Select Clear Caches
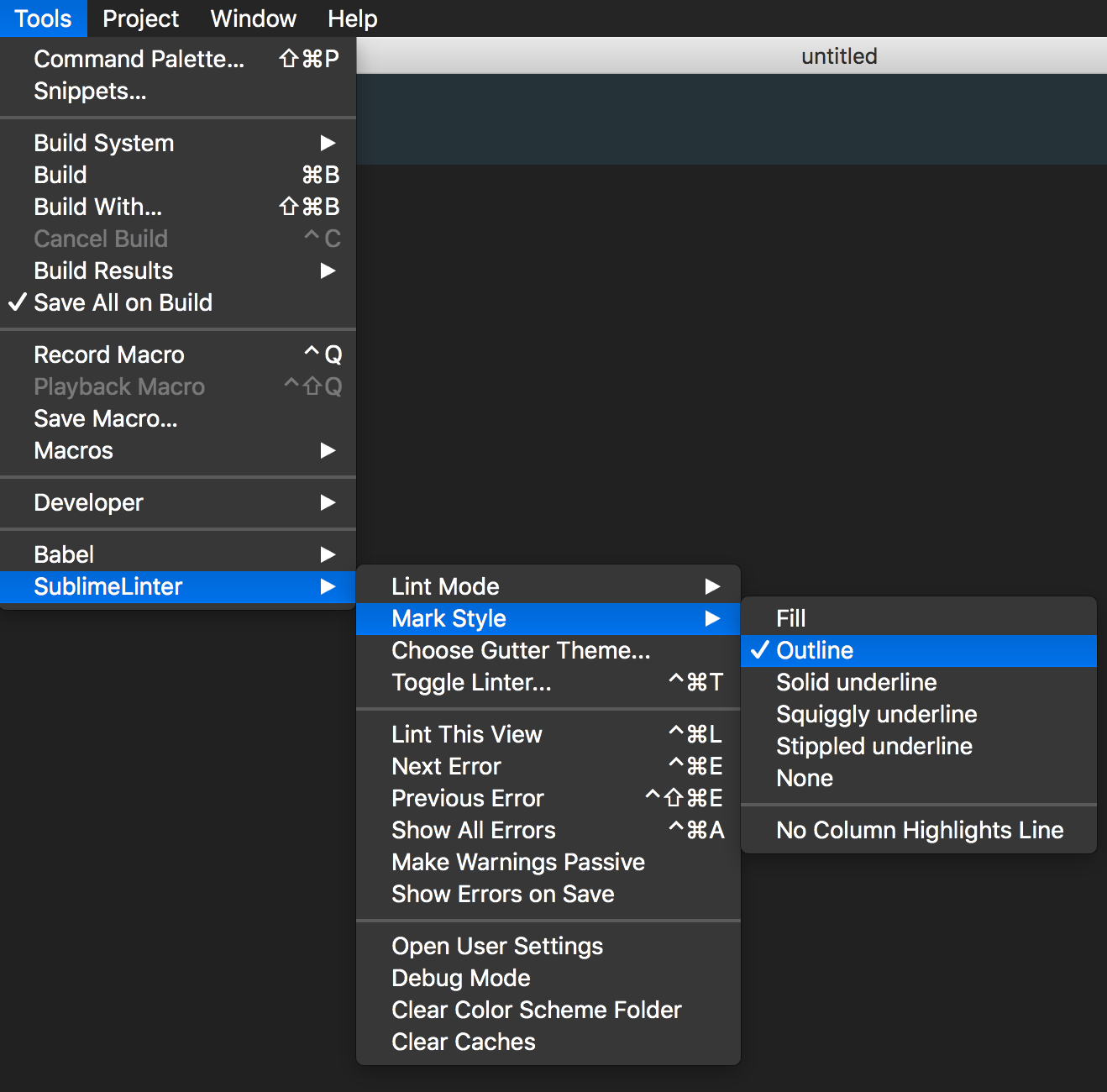1107x1092 pixels. point(548,1042)
